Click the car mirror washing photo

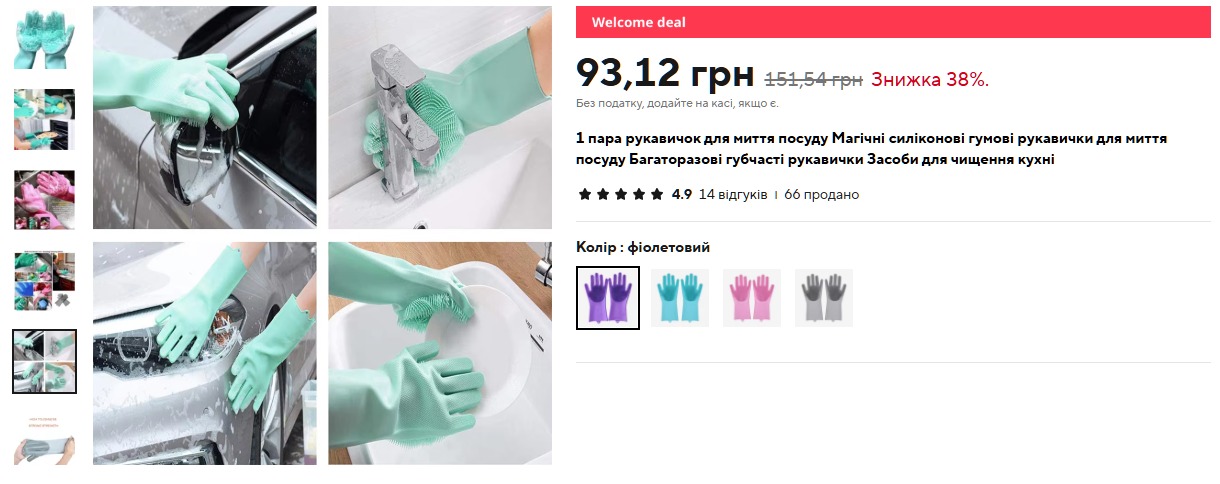point(205,118)
